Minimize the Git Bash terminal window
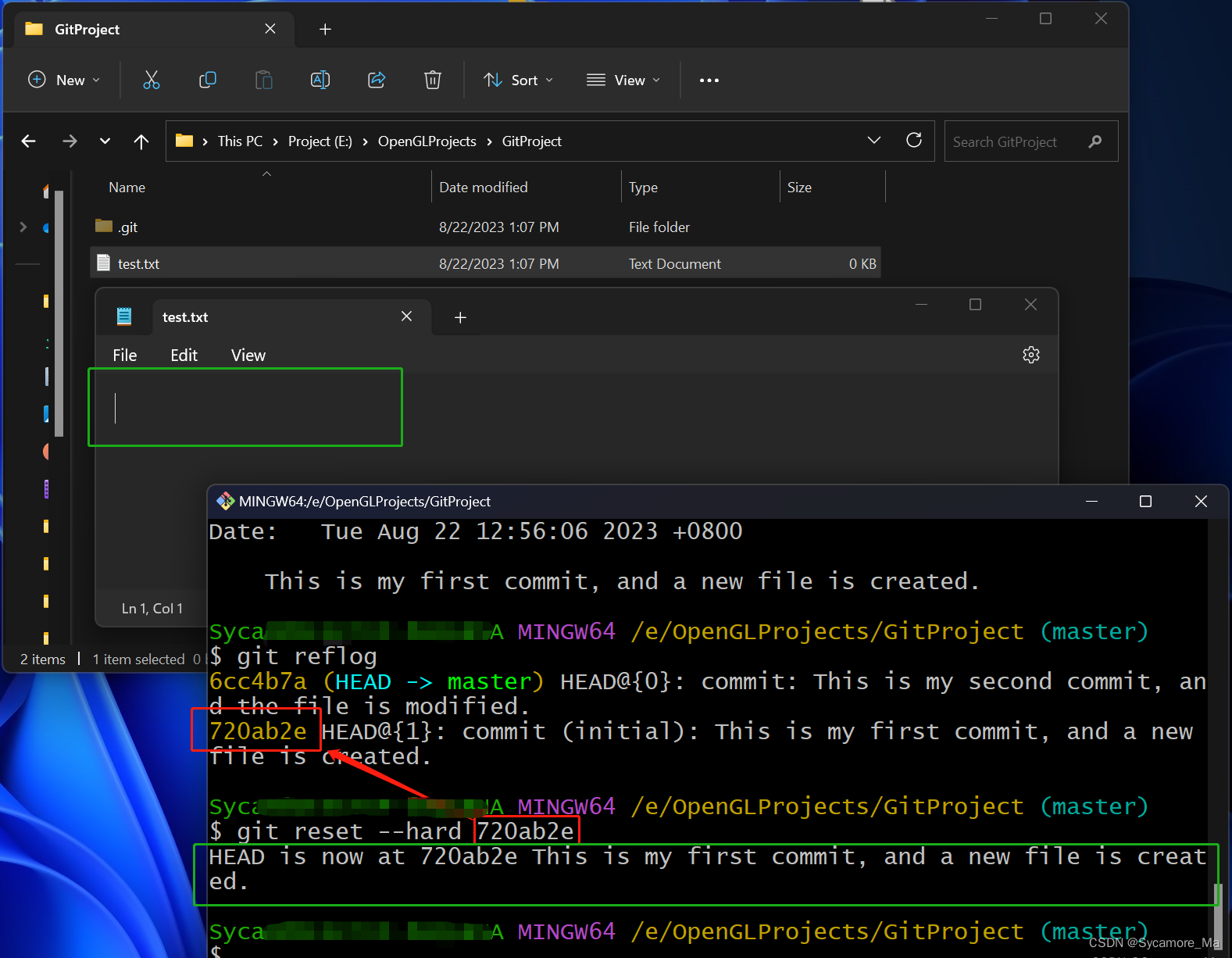1232x958 pixels. point(1091,502)
